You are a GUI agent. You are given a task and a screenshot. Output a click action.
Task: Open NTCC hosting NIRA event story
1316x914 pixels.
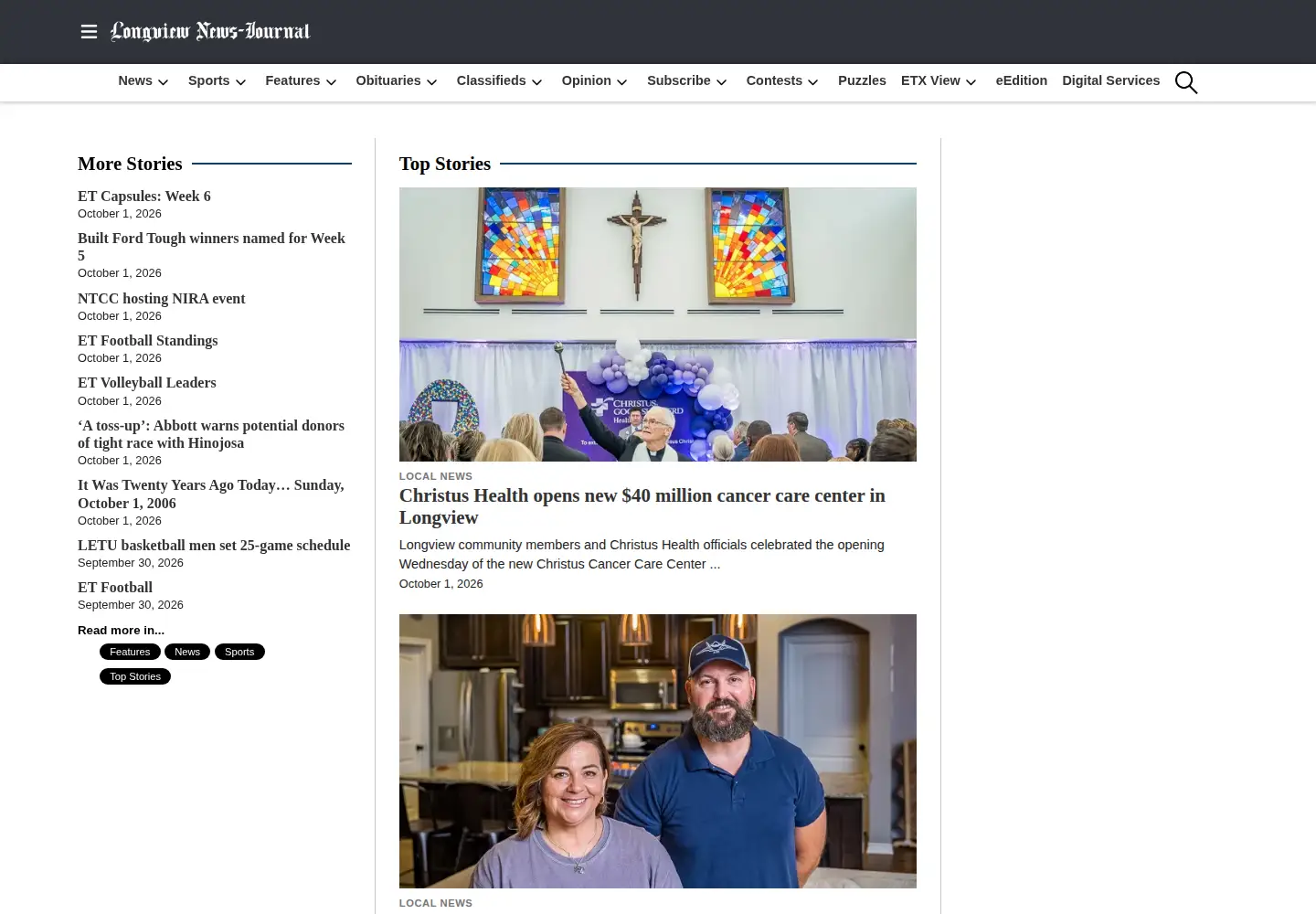(162, 299)
